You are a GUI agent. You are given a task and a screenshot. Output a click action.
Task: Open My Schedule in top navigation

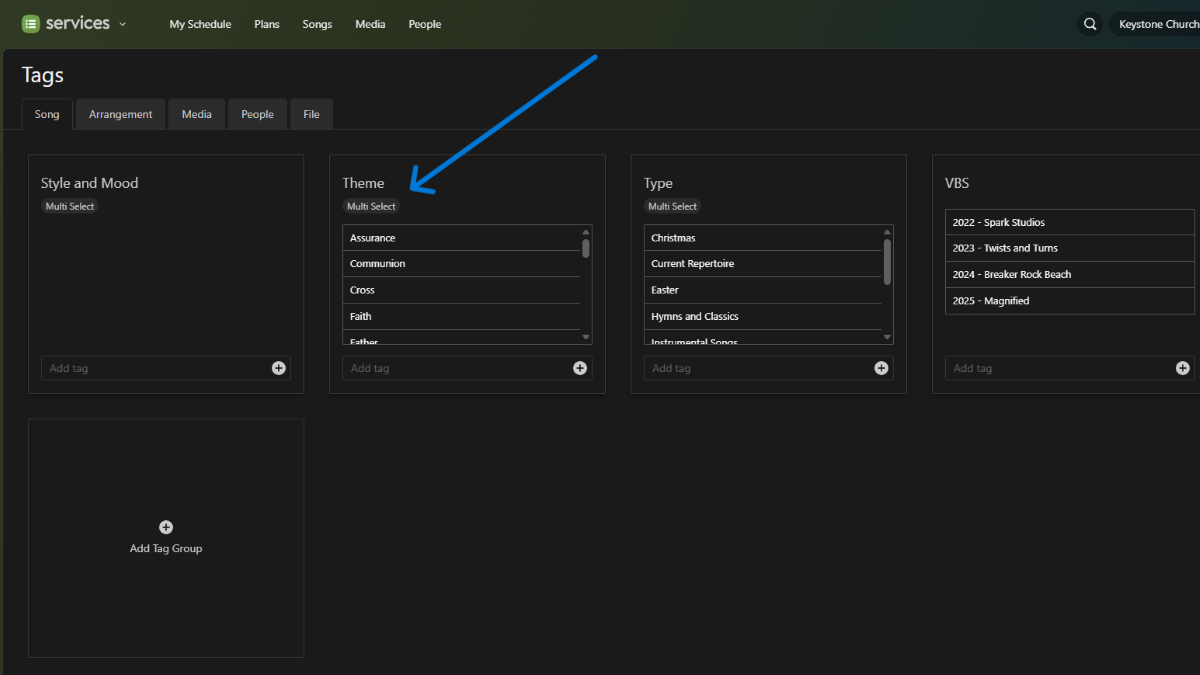click(x=200, y=24)
